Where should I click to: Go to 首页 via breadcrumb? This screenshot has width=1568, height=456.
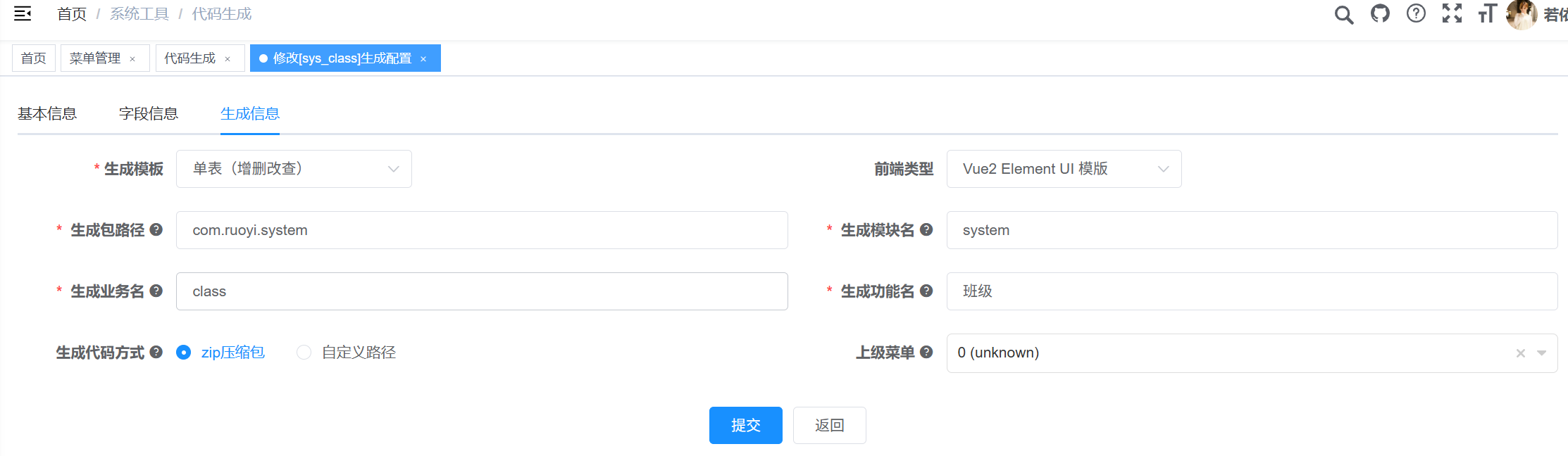[72, 14]
